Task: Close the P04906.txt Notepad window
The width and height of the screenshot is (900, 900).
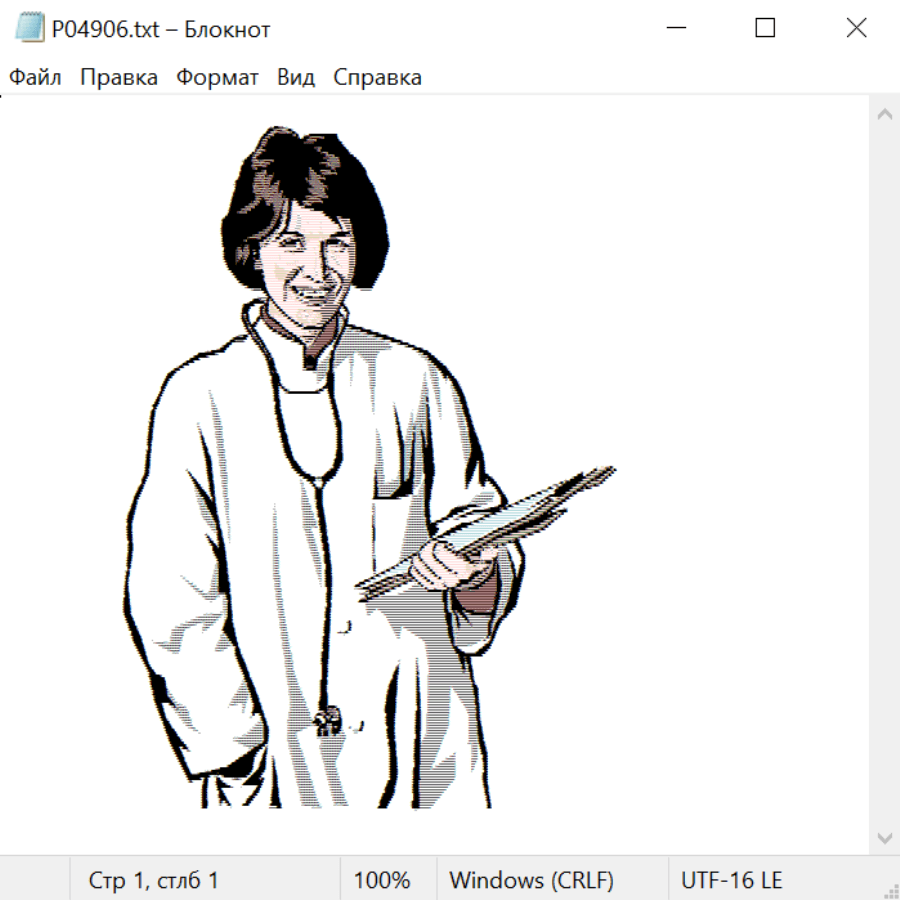Action: tap(856, 29)
